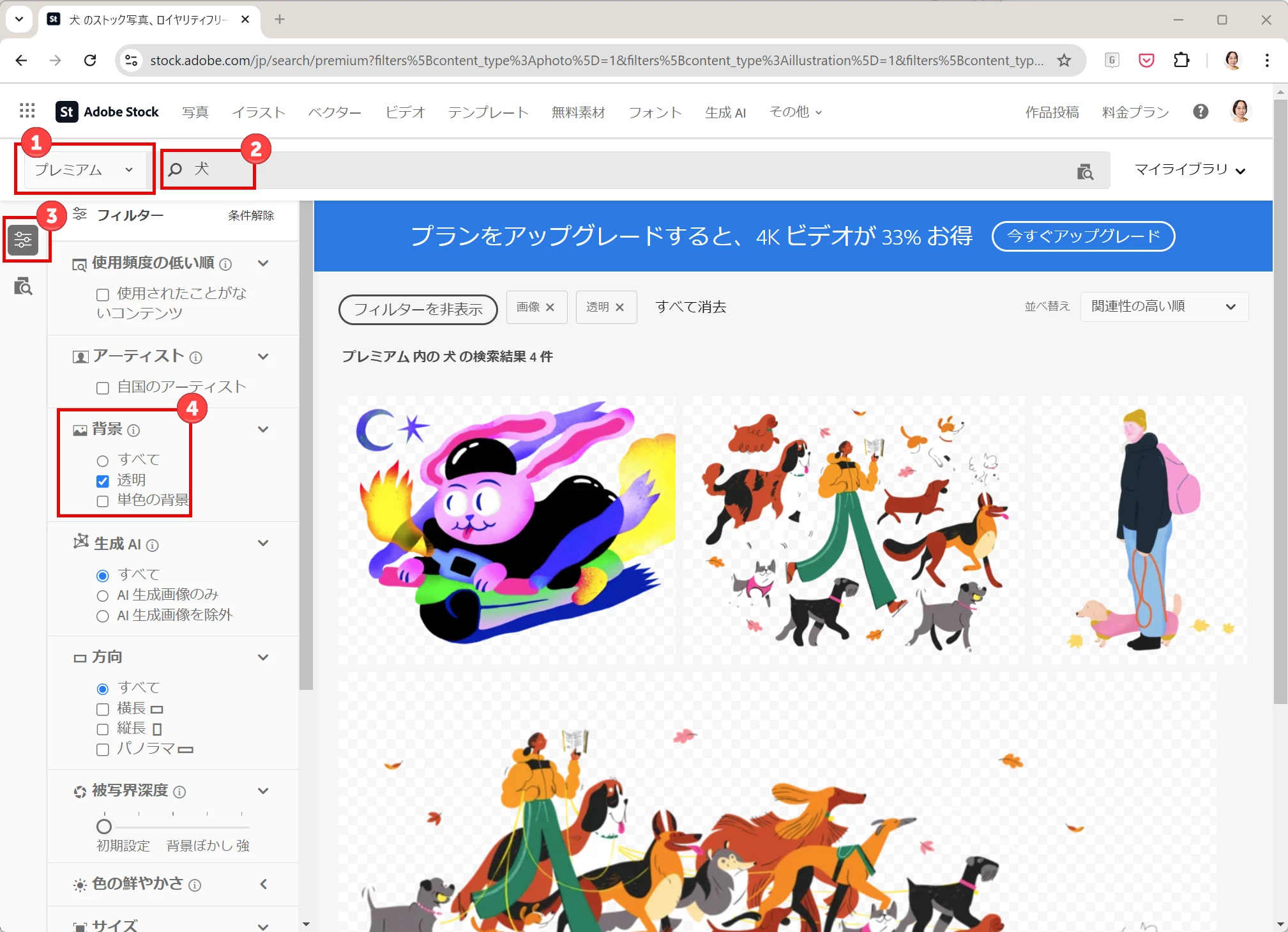Image resolution: width=1288 pixels, height=932 pixels.
Task: Open the プレミアム category dropdown
Action: [x=84, y=169]
